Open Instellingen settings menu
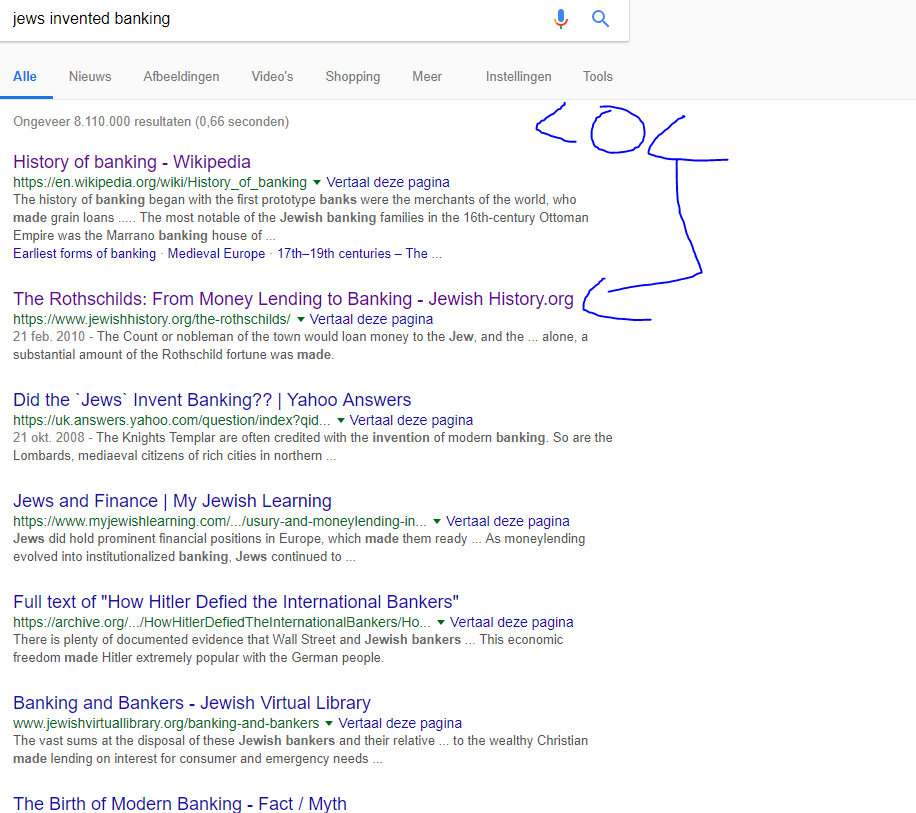916x813 pixels. (519, 77)
